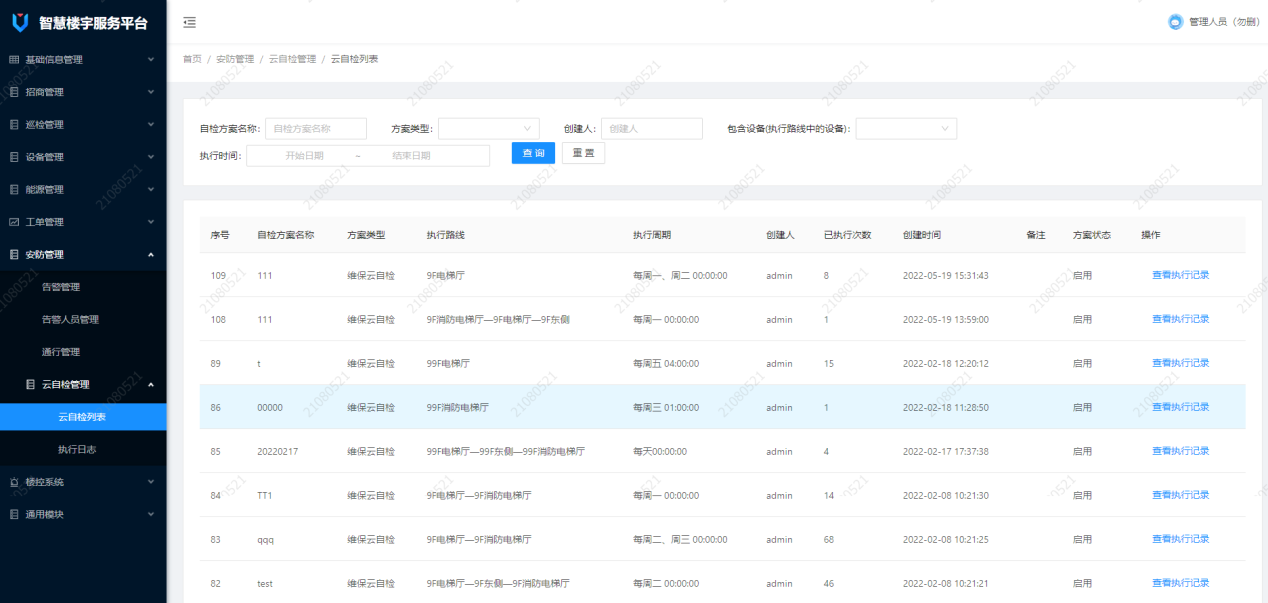This screenshot has width=1268, height=603.
Task: Click the 工单管理 menu icon
Action: pyautogui.click(x=14, y=222)
